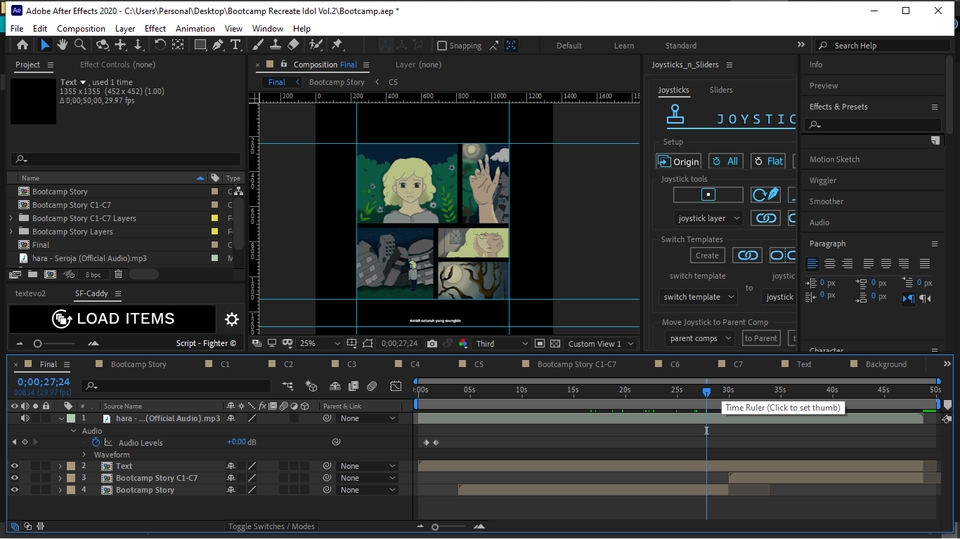Screen dimensions: 960x539
Task: Click the SF-Caddy thumbnail size slider
Action: (x=55, y=344)
